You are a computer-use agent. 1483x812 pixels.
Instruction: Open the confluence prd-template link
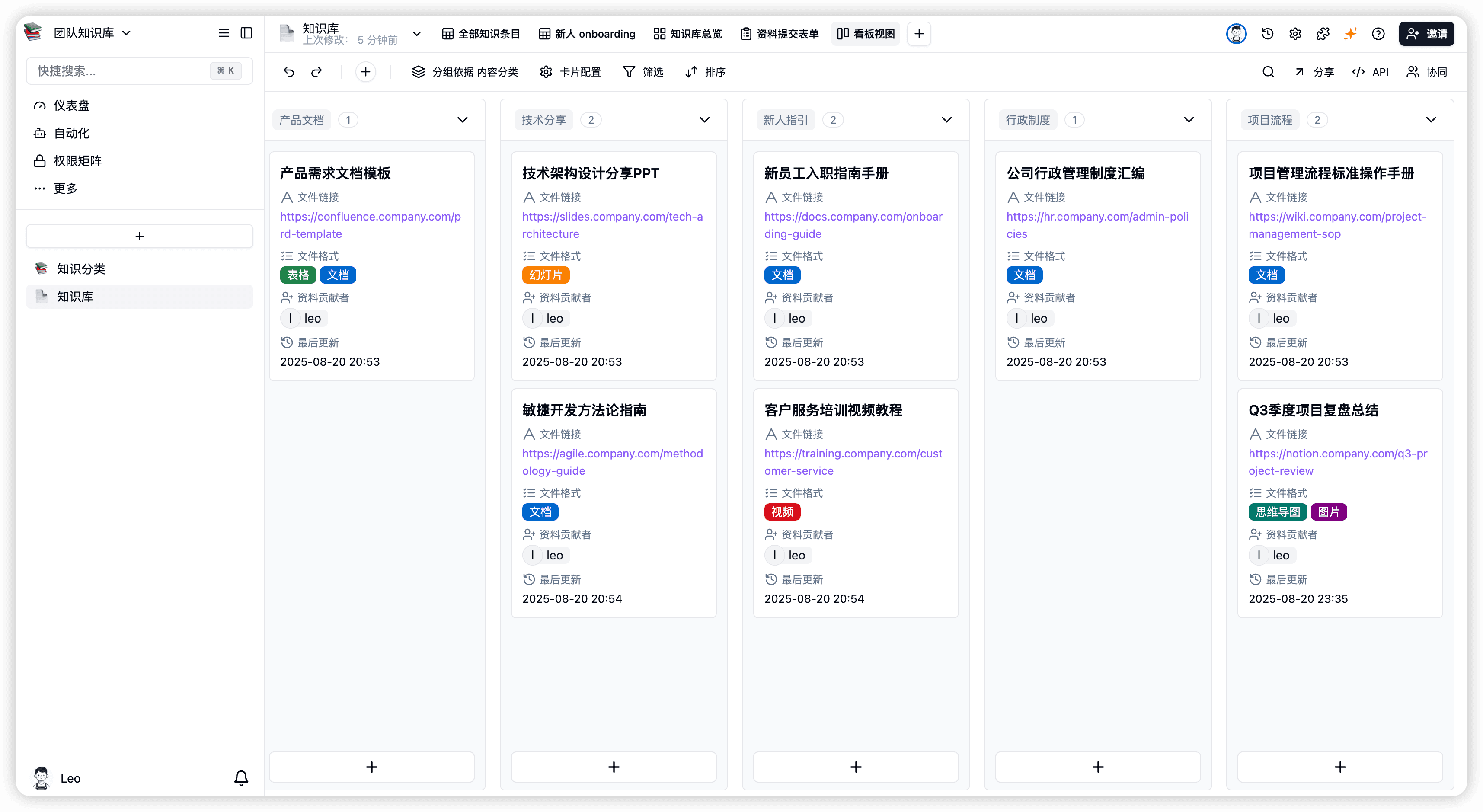[x=370, y=225]
